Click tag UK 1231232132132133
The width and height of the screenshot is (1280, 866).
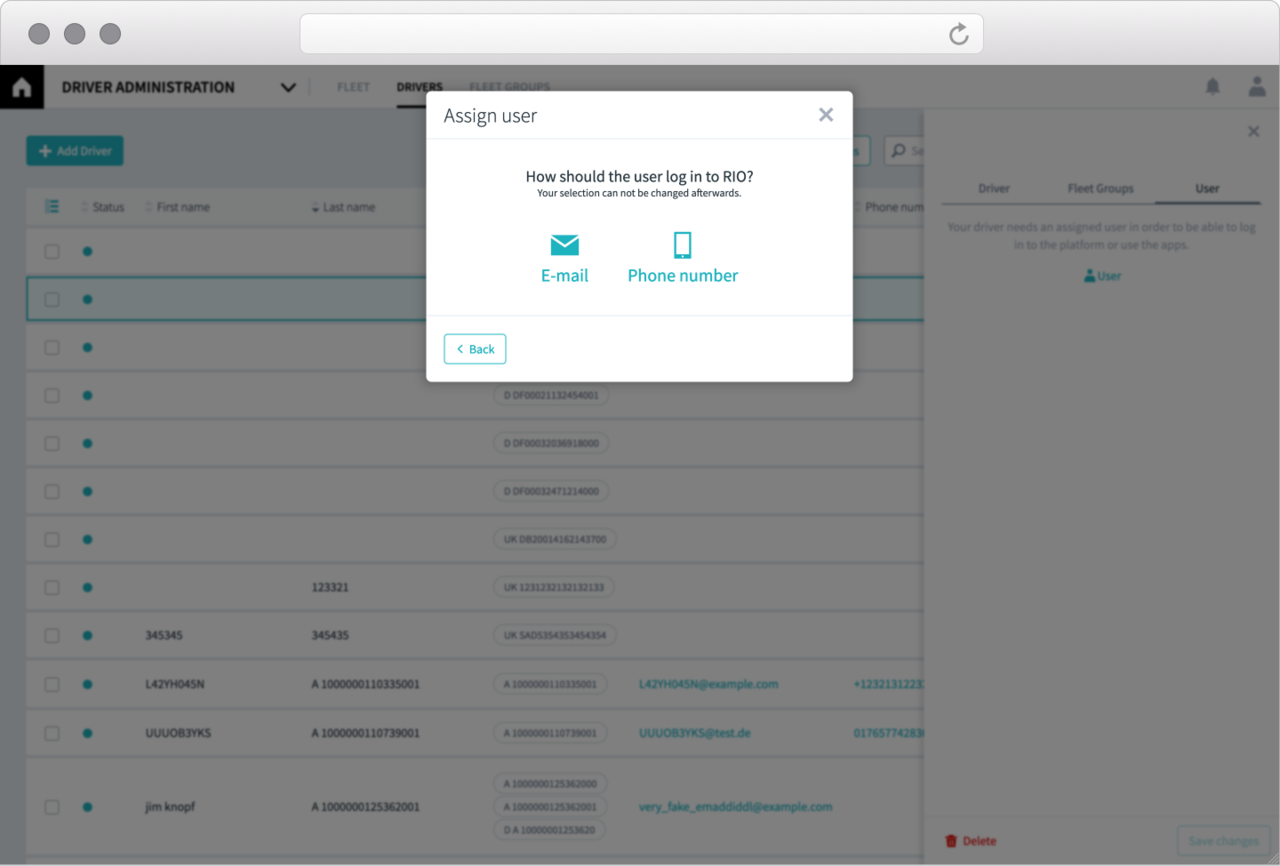point(554,587)
